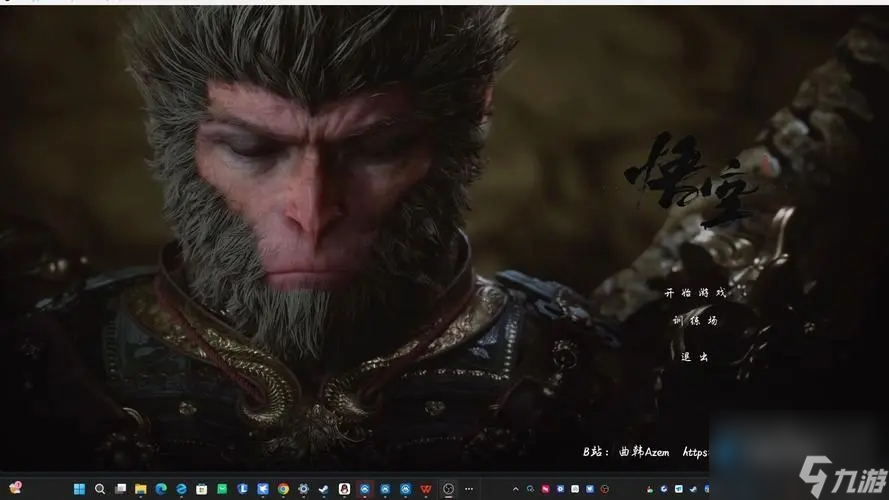Expand hidden system tray icons chevron
889x500 pixels.
515,489
